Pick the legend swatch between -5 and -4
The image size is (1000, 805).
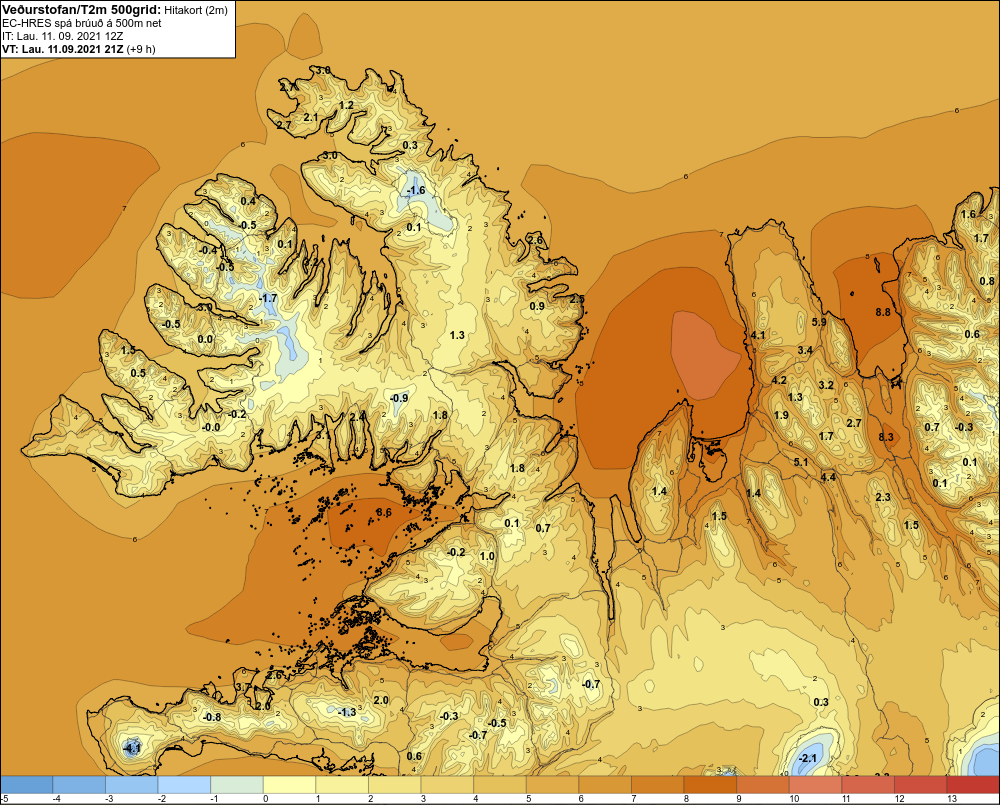pos(27,785)
